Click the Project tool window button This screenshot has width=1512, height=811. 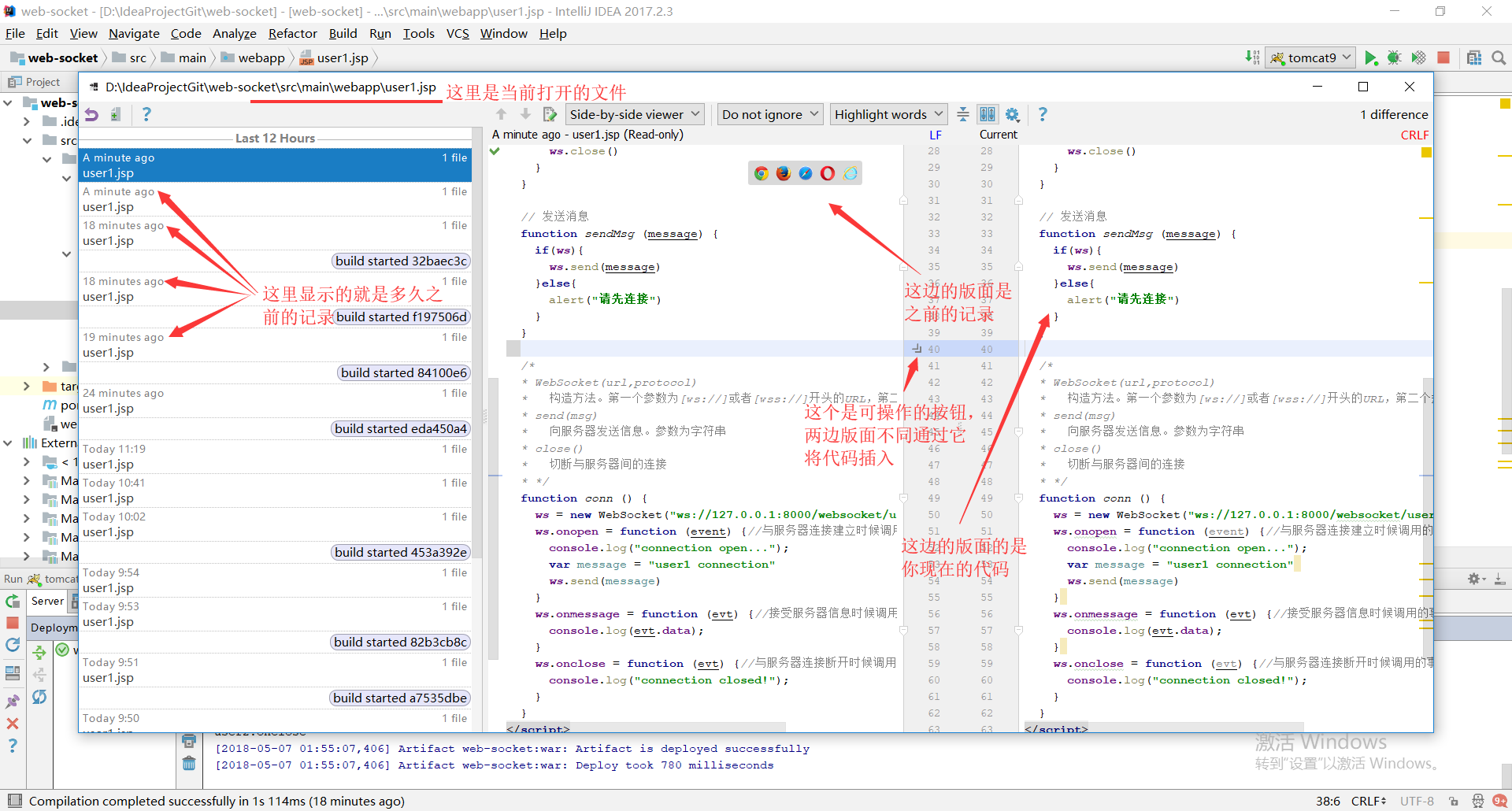tap(35, 82)
